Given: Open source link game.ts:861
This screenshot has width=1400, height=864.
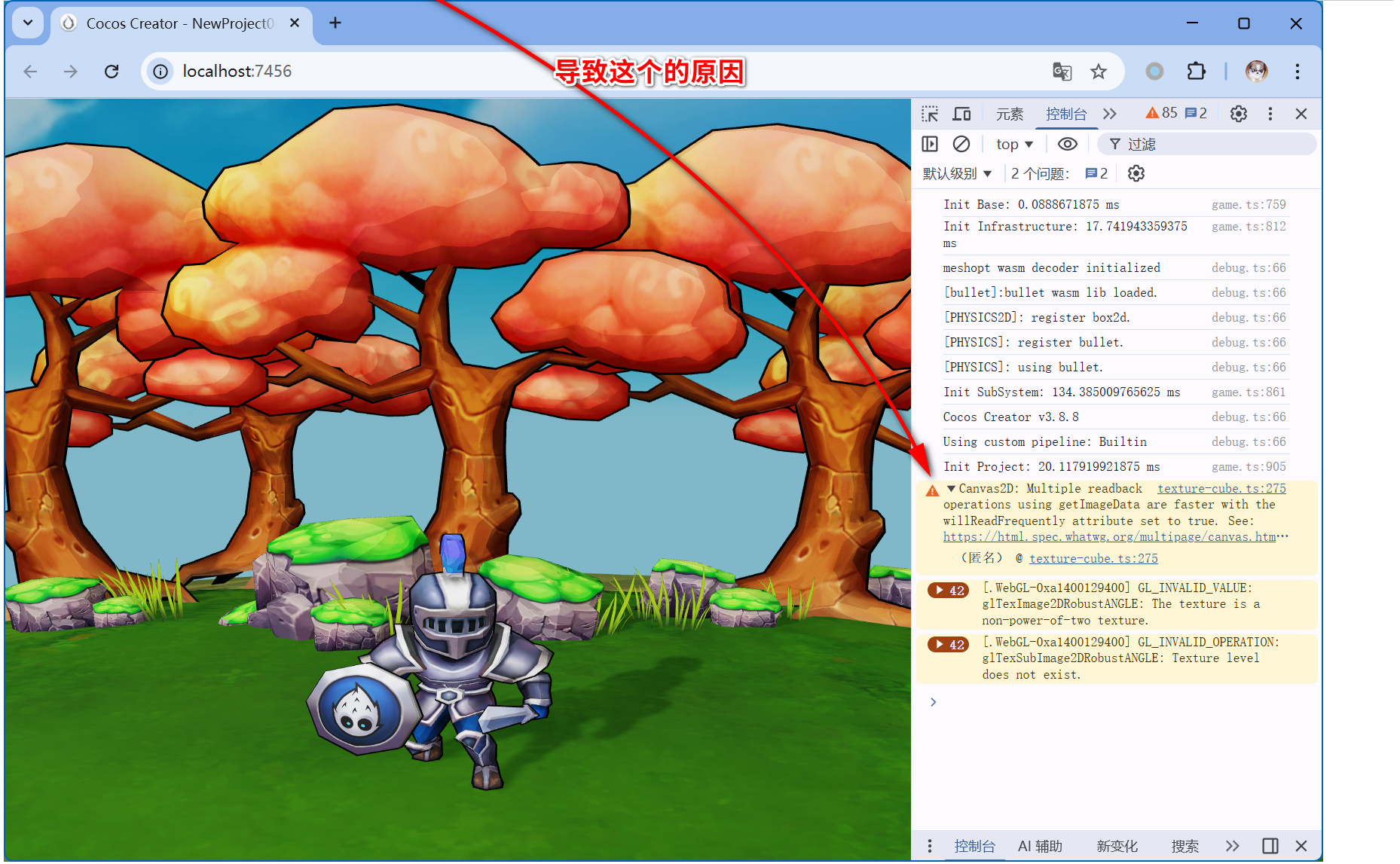Looking at the screenshot, I should pyautogui.click(x=1249, y=392).
